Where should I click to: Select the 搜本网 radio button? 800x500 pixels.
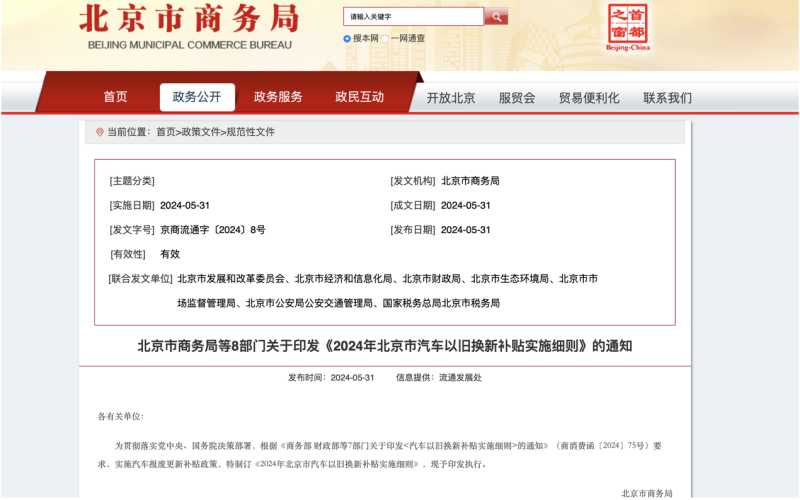click(347, 38)
